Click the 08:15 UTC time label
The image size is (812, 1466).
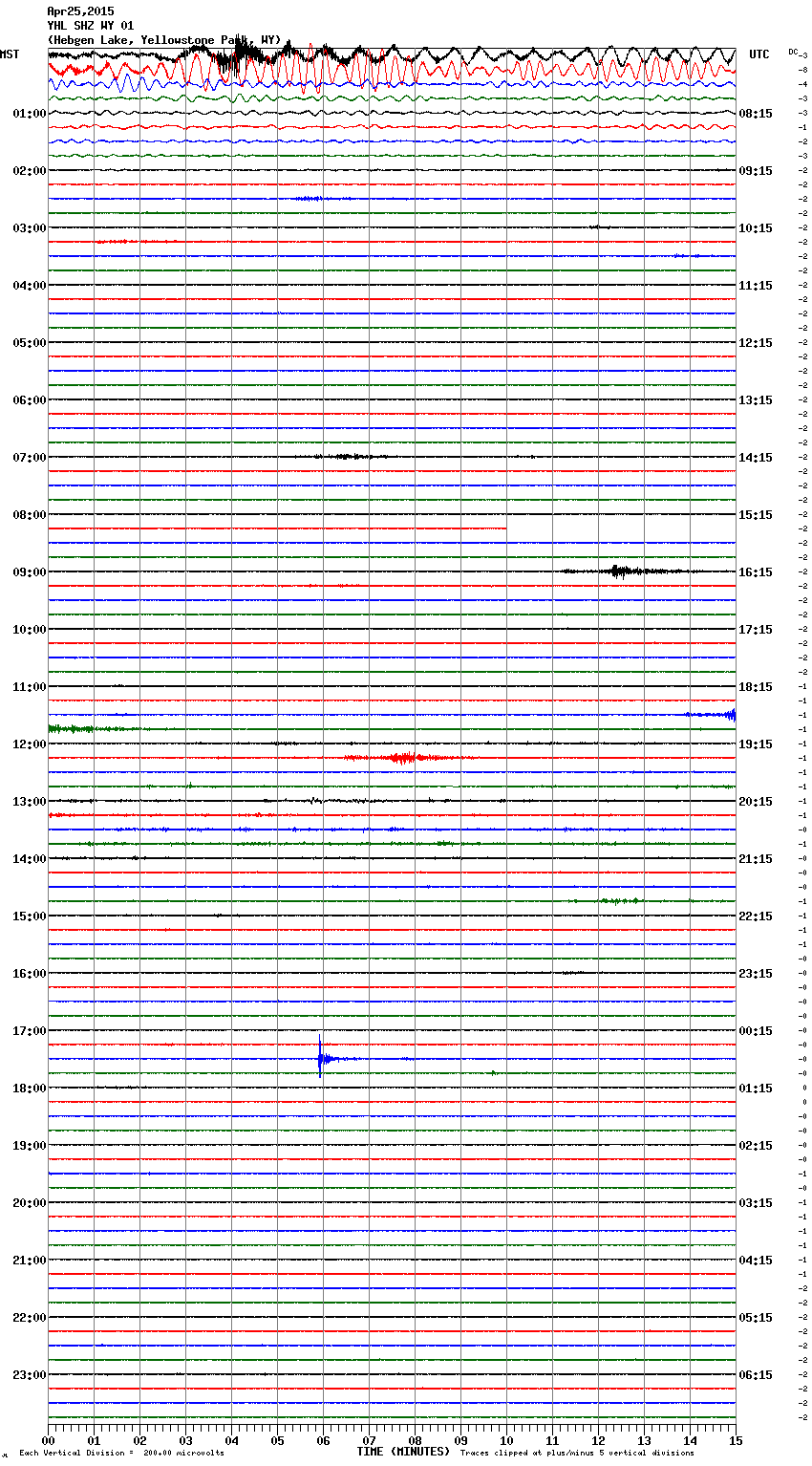point(756,114)
